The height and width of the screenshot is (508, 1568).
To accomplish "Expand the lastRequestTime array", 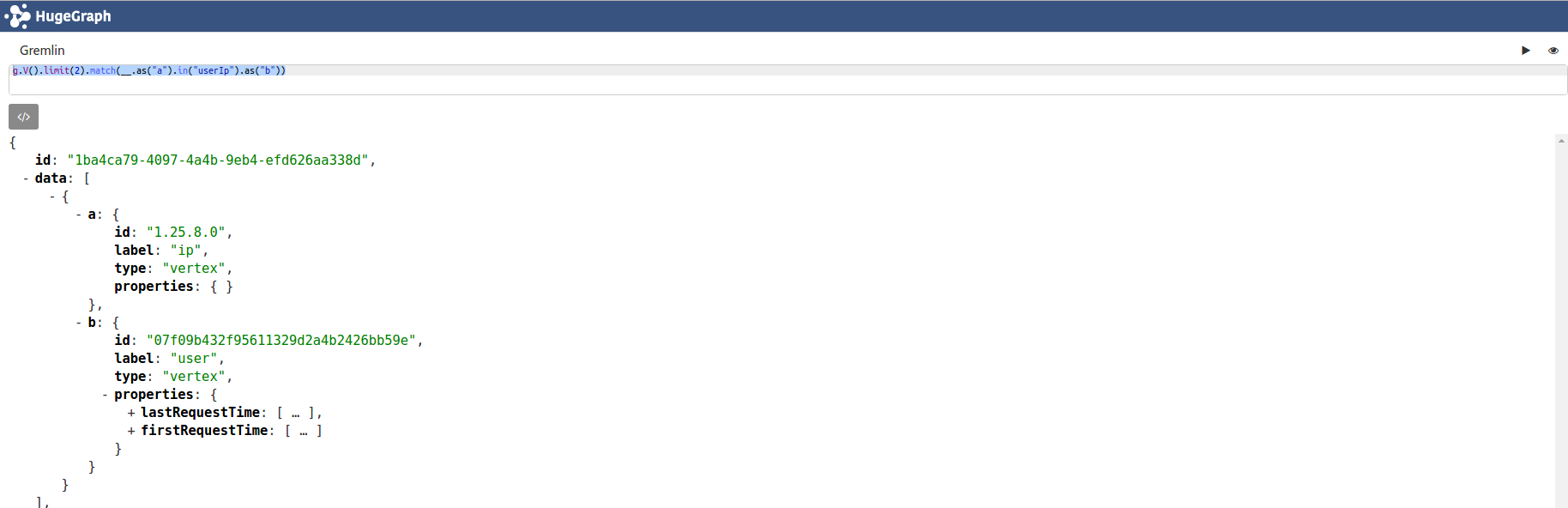I will 131,413.
